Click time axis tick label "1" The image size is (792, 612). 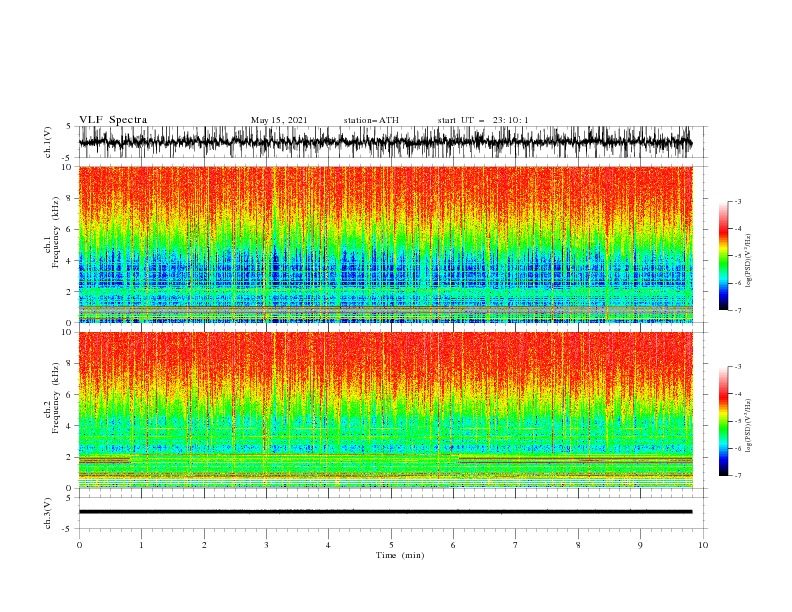pos(141,545)
